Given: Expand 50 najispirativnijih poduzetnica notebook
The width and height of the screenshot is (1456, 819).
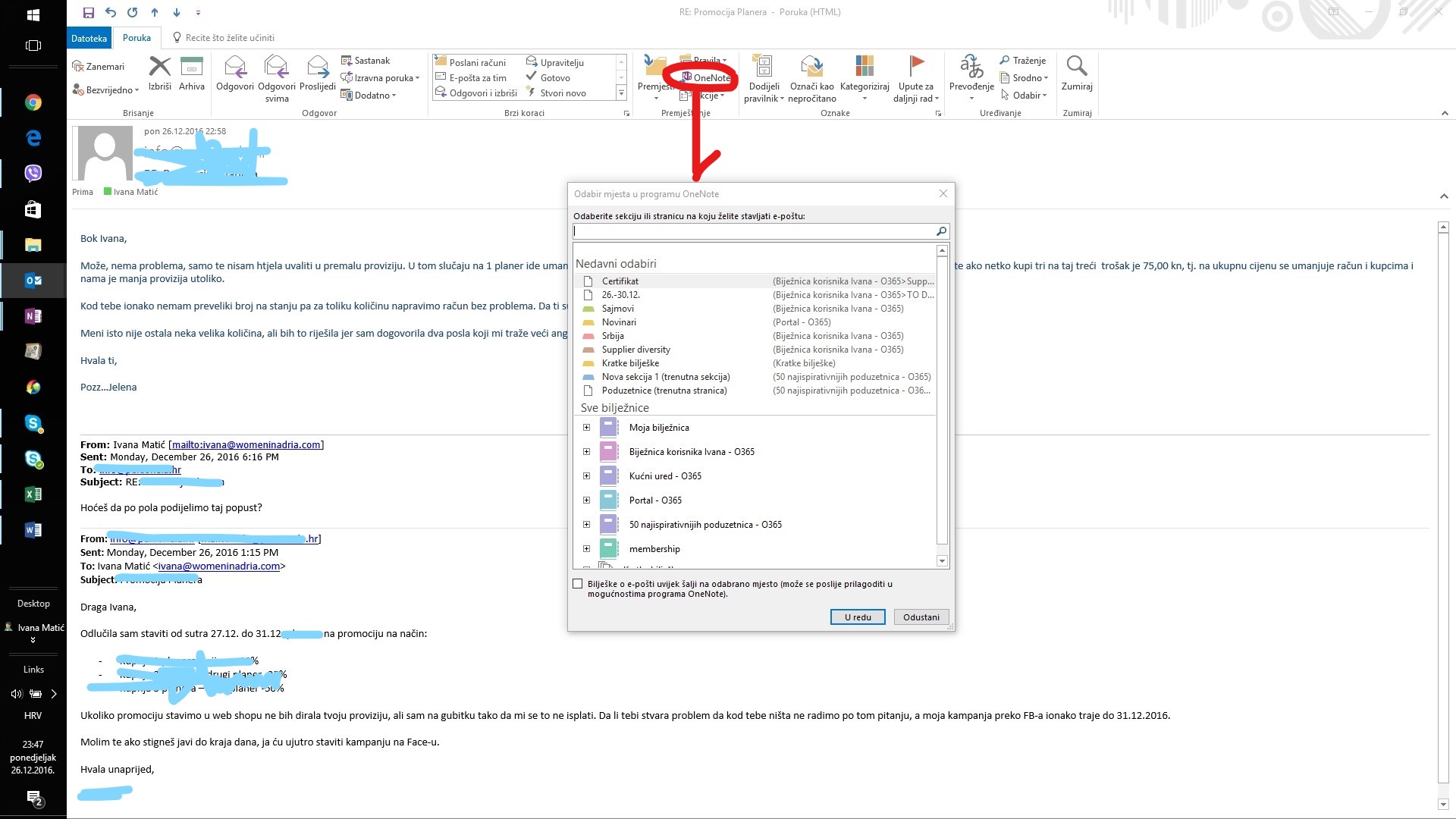Looking at the screenshot, I should (586, 525).
